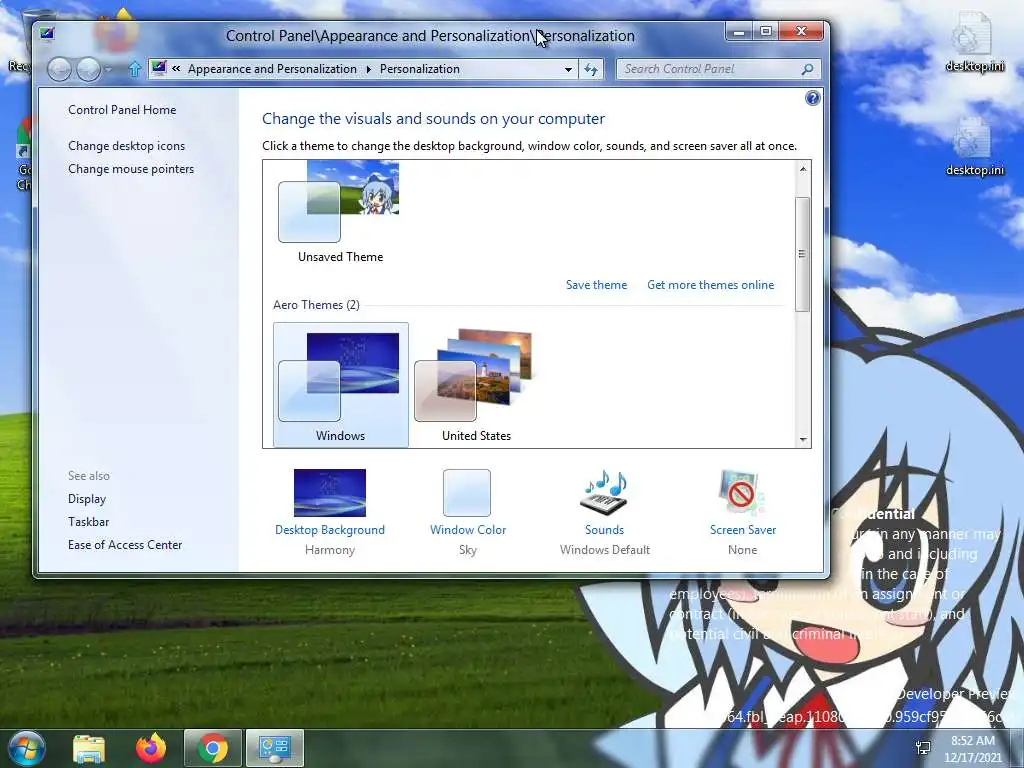Open the clock showing 8:52 AM
The width and height of the screenshot is (1024, 768).
click(972, 748)
